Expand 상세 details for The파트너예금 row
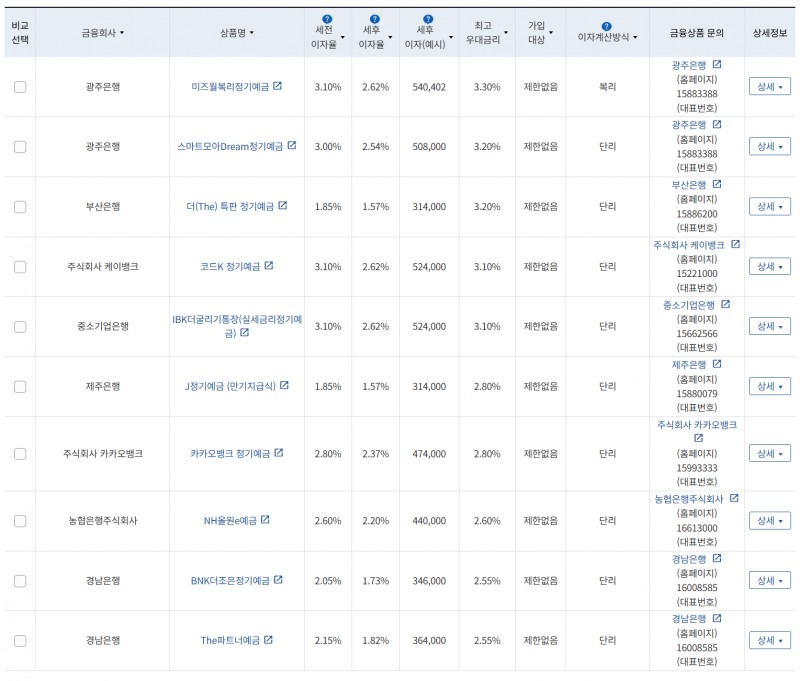Image resolution: width=800 pixels, height=681 pixels. tap(769, 641)
